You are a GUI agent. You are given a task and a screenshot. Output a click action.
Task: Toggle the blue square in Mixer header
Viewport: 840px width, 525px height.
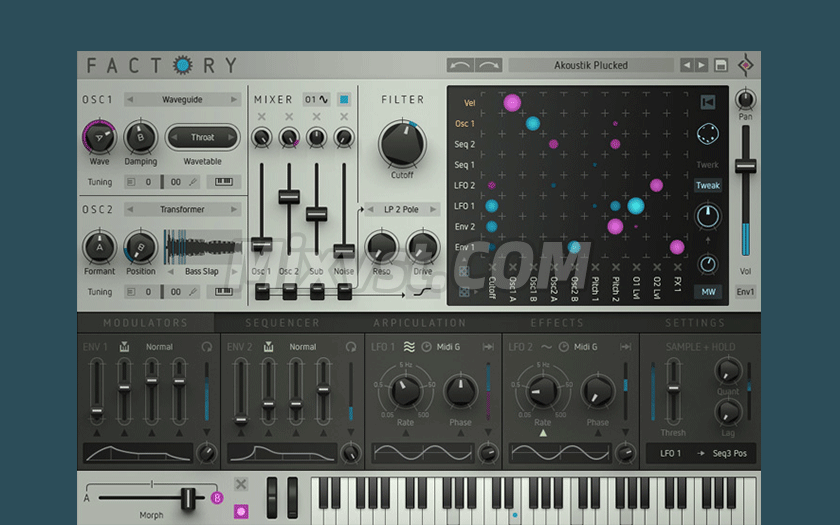coord(343,100)
